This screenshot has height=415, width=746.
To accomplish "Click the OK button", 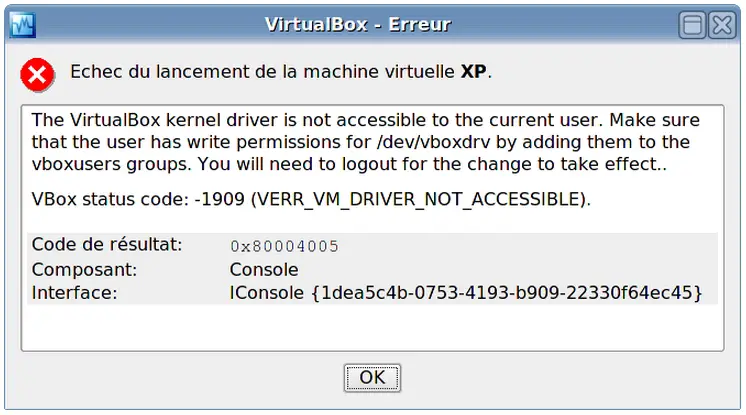I will (372, 378).
